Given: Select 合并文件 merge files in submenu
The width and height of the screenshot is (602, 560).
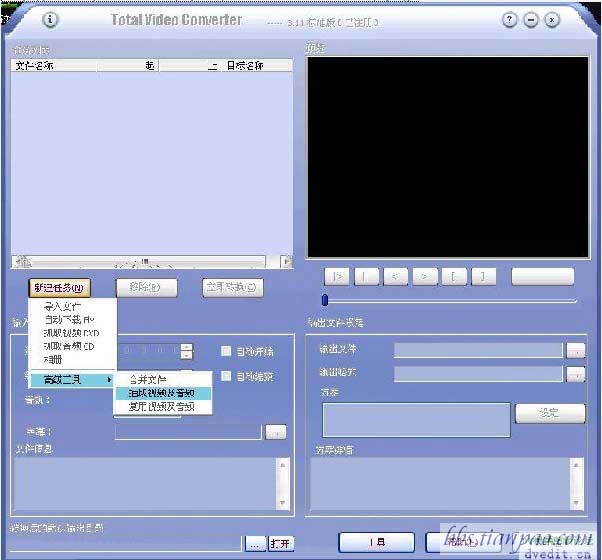Looking at the screenshot, I should click(x=163, y=380).
